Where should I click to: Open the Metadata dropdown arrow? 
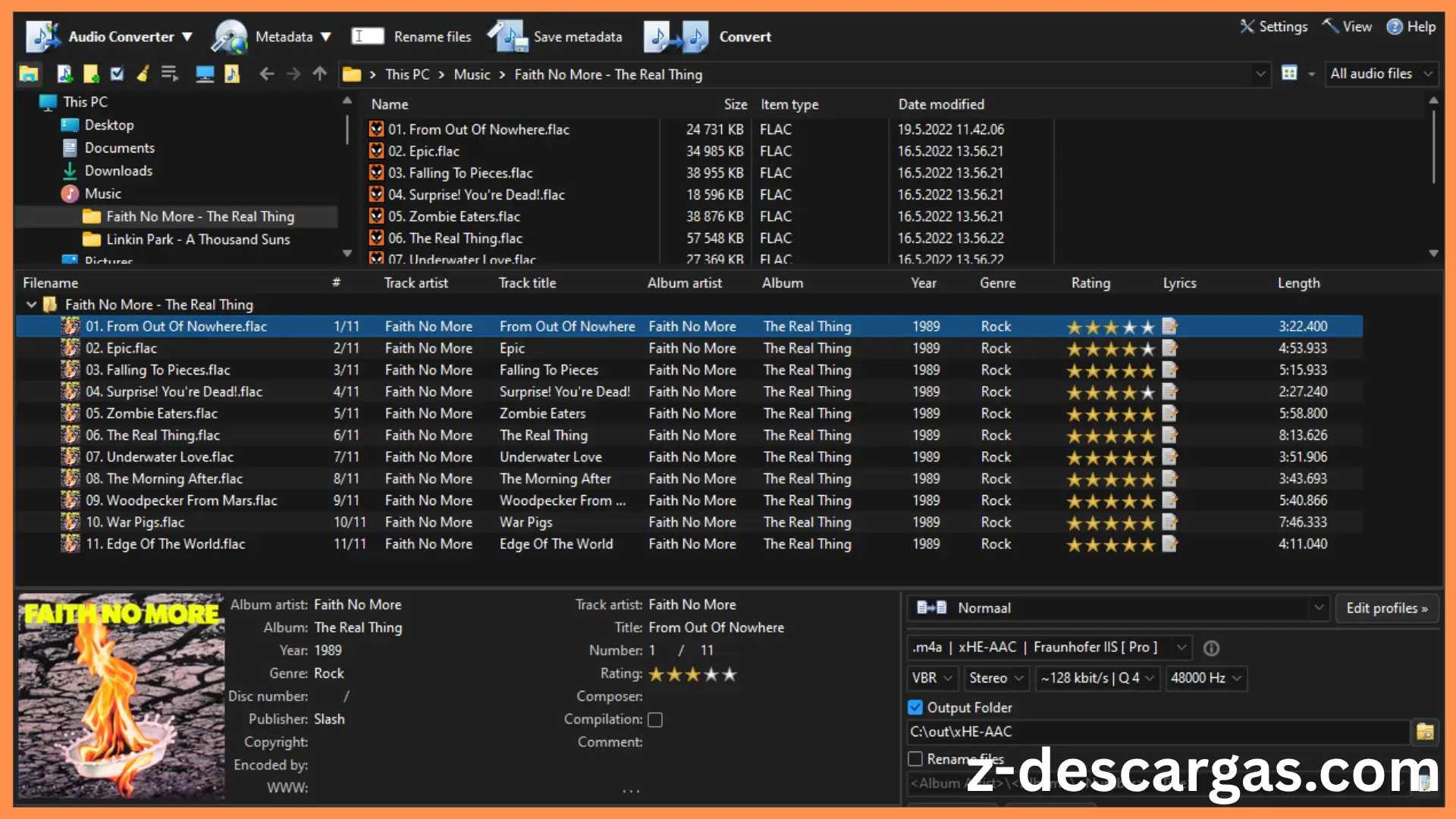coord(326,36)
